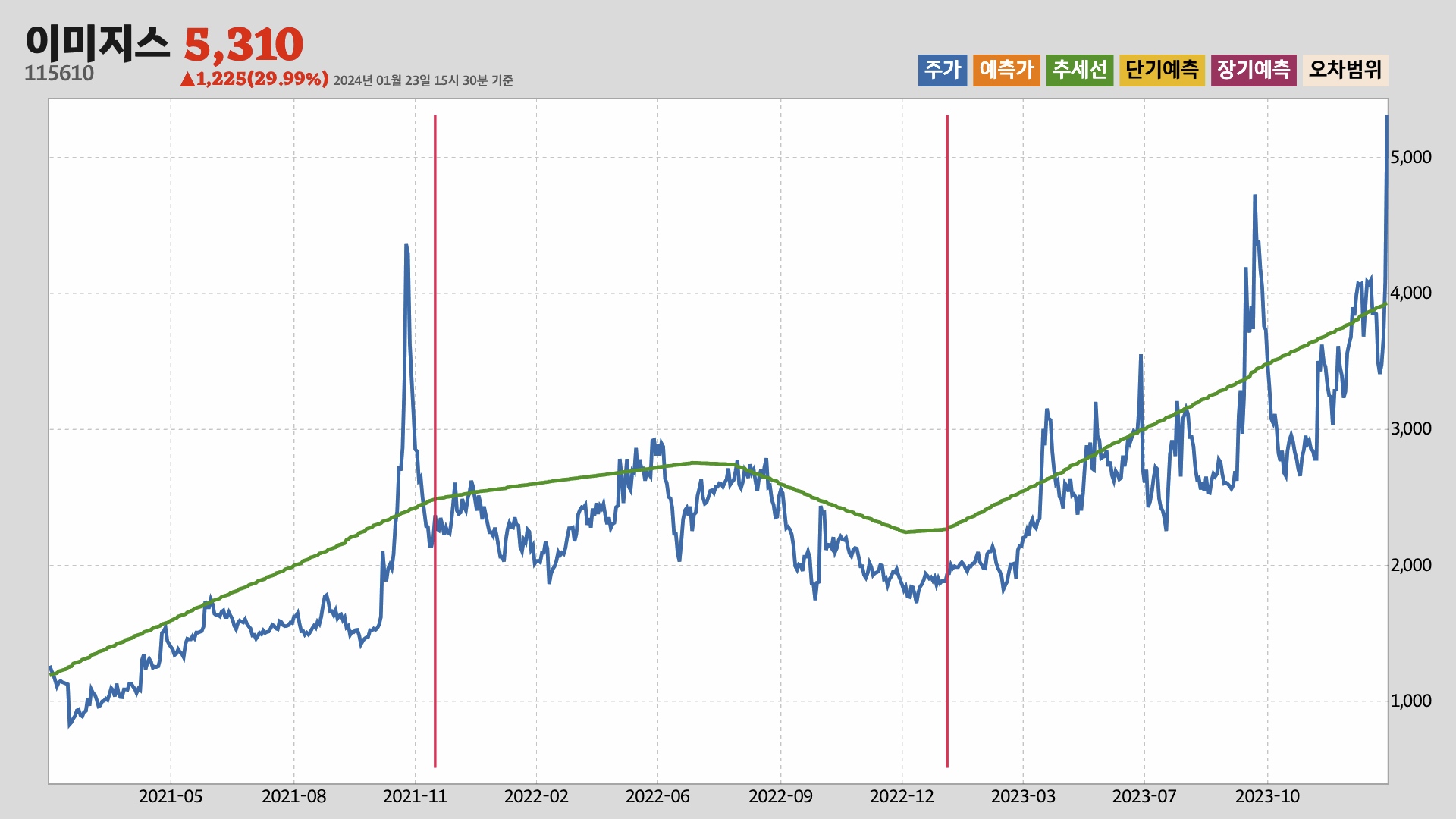The height and width of the screenshot is (819, 1456).
Task: Click the x-axis label 2022-02
Action: pos(536,796)
